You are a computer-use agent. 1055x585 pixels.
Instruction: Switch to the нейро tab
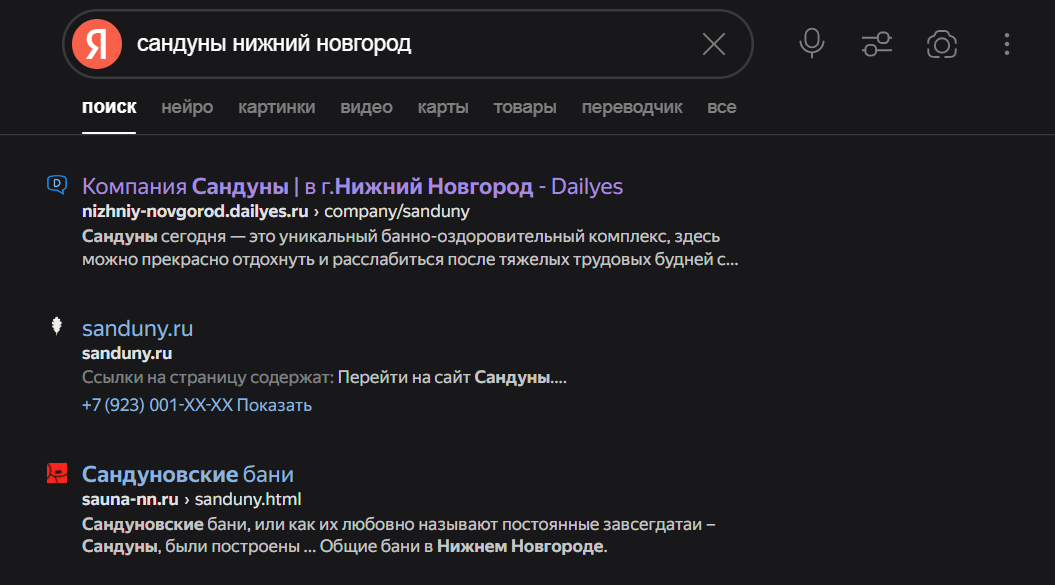(187, 107)
